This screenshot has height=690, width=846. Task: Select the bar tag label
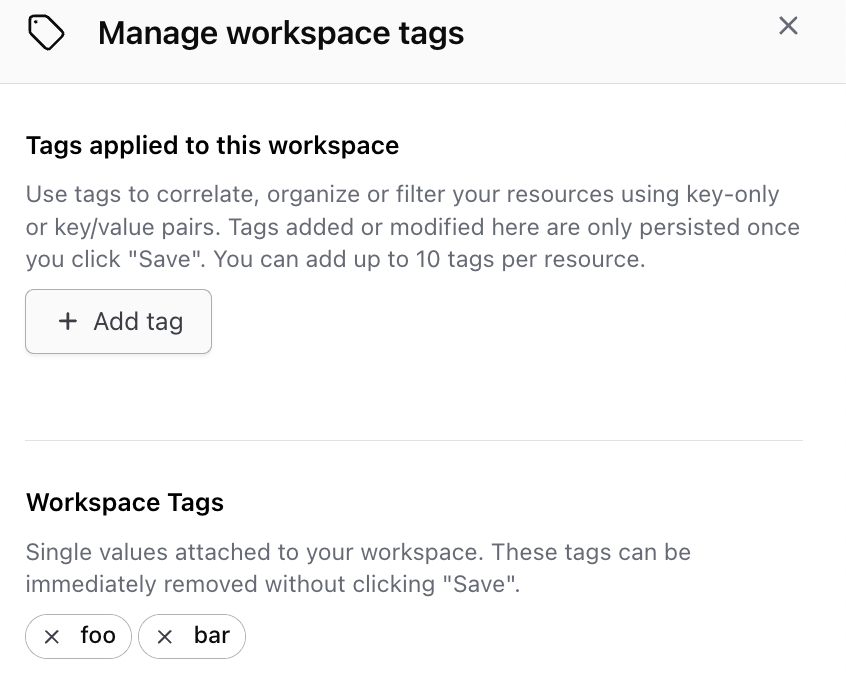[212, 636]
